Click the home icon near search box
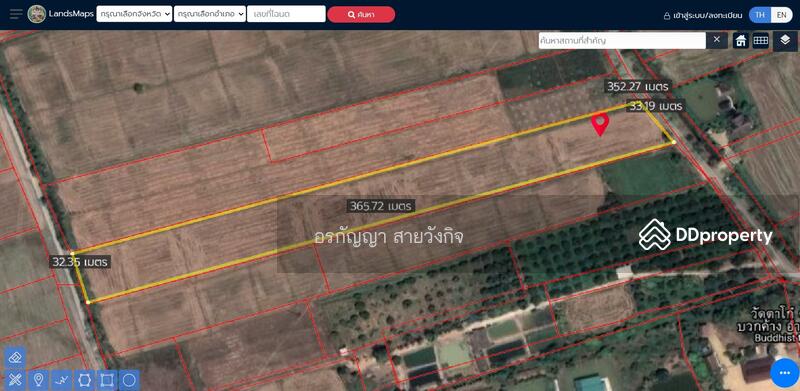The width and height of the screenshot is (800, 391). click(x=741, y=41)
